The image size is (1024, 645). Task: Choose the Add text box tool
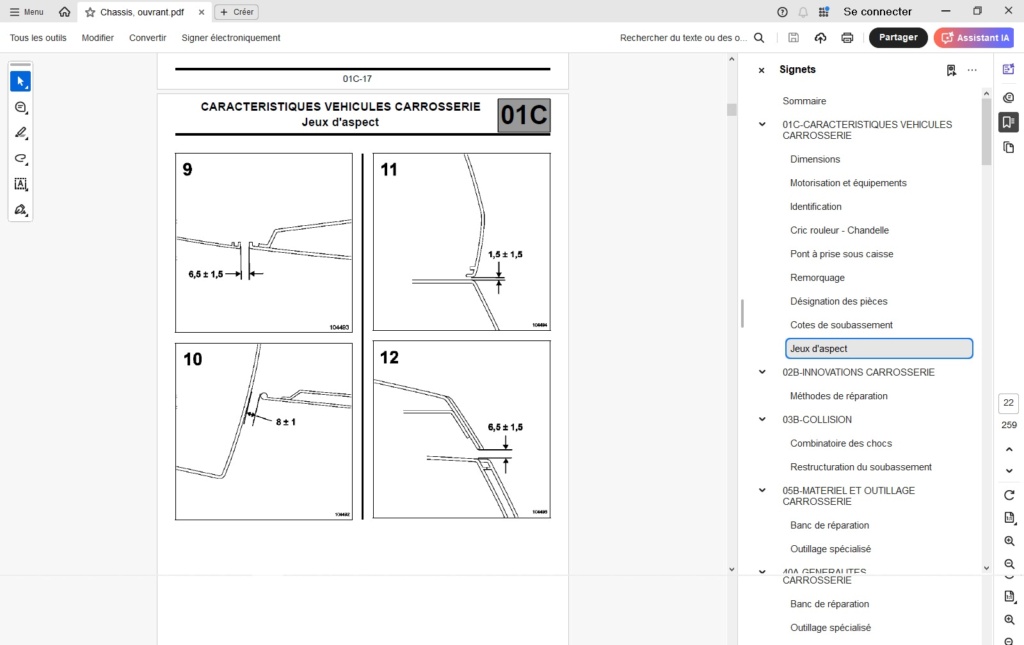coord(20,184)
